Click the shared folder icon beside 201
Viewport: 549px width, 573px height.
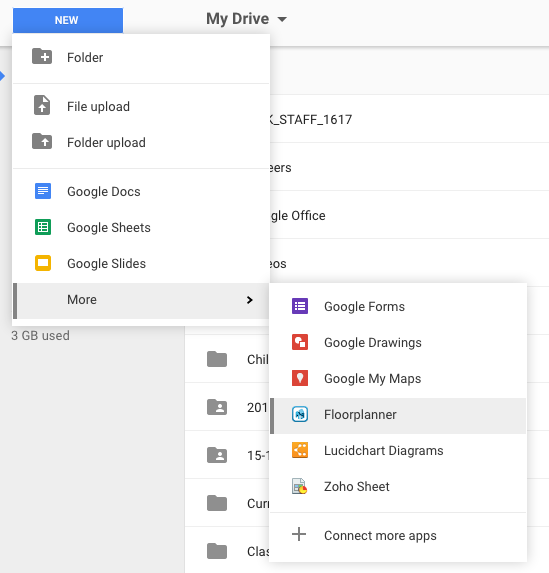pyautogui.click(x=217, y=407)
